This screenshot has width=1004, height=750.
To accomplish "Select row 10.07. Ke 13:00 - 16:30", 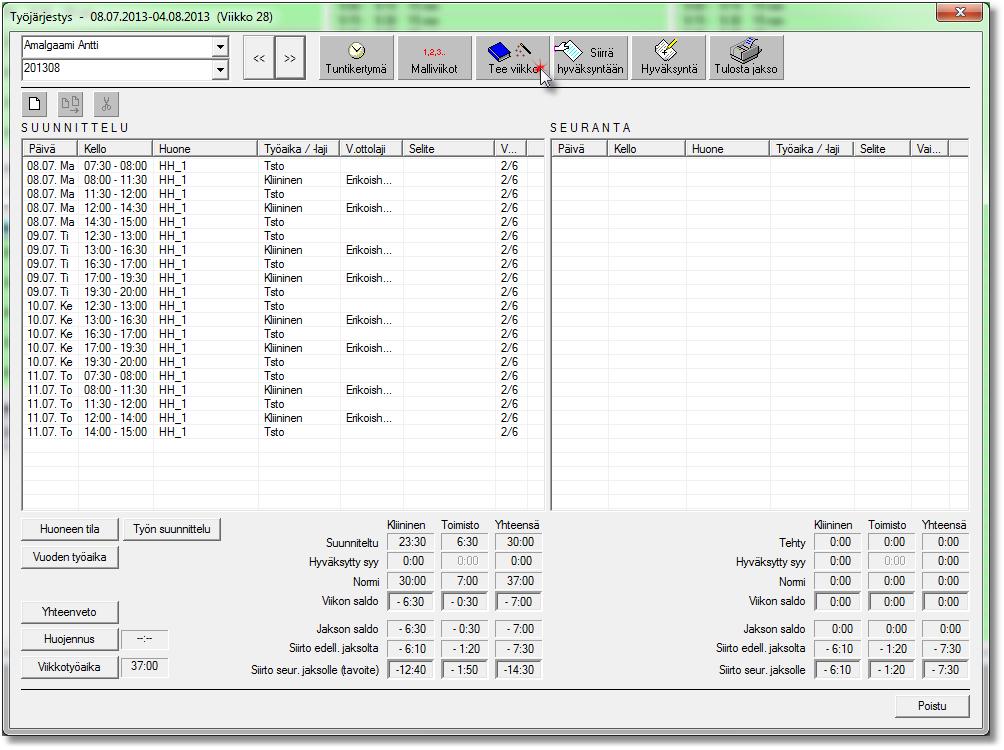I will [283, 320].
